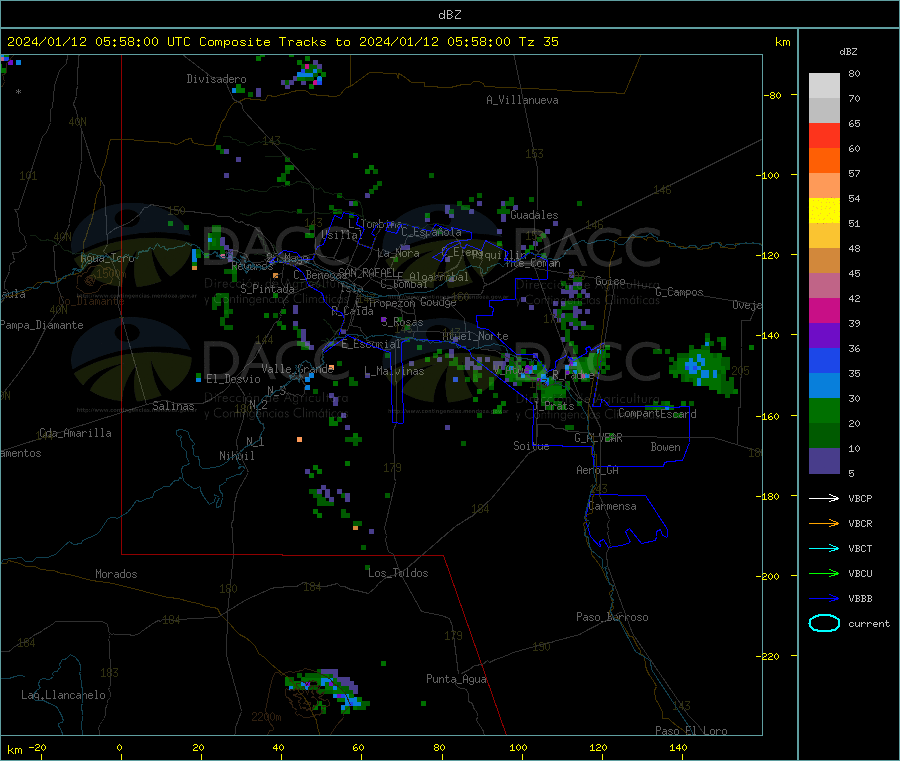
Task: Click the 0 km x-axis tick label
Action: point(119,748)
